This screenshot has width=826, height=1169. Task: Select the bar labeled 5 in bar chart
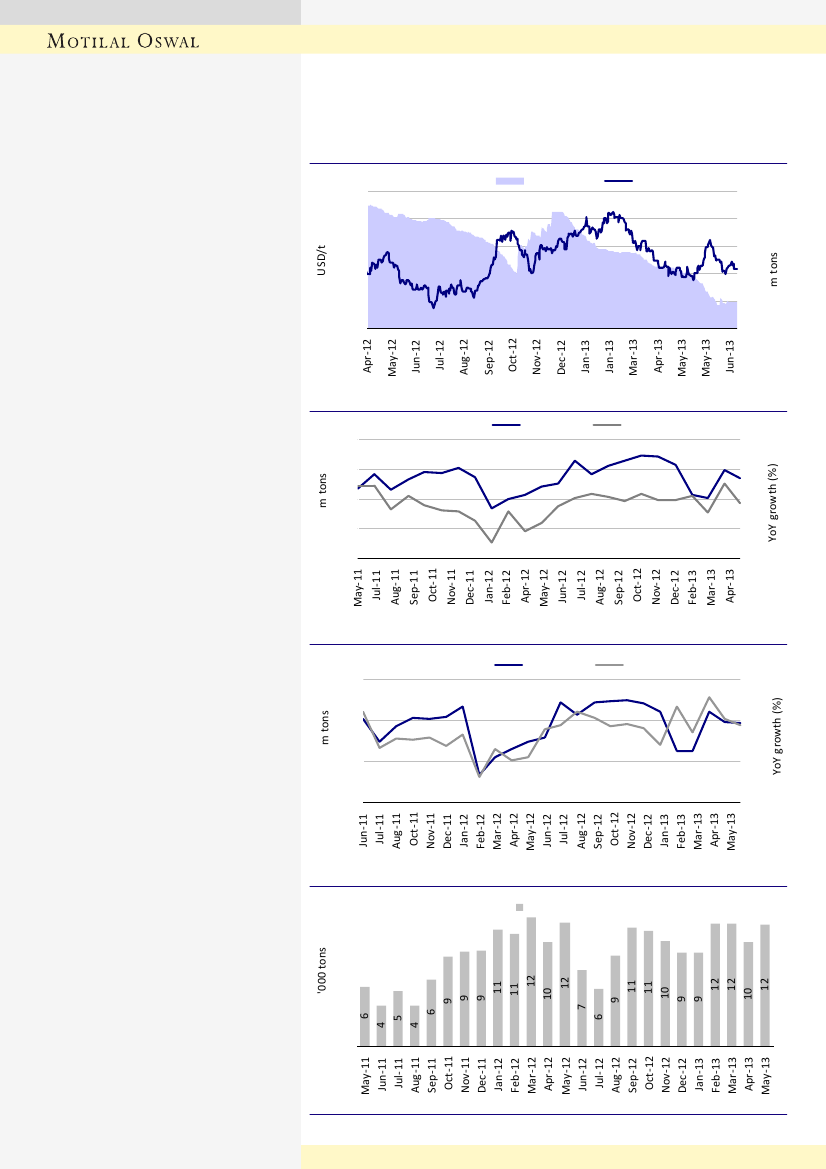tap(398, 1018)
